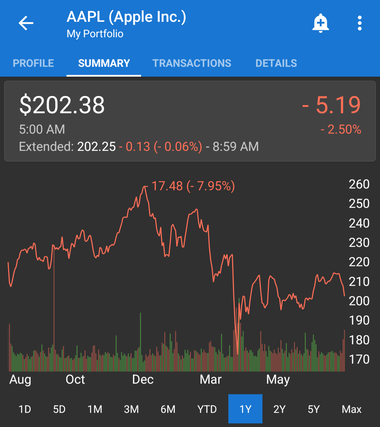Choose the 5D time range
Viewport: 380px width, 427px height.
point(59,409)
